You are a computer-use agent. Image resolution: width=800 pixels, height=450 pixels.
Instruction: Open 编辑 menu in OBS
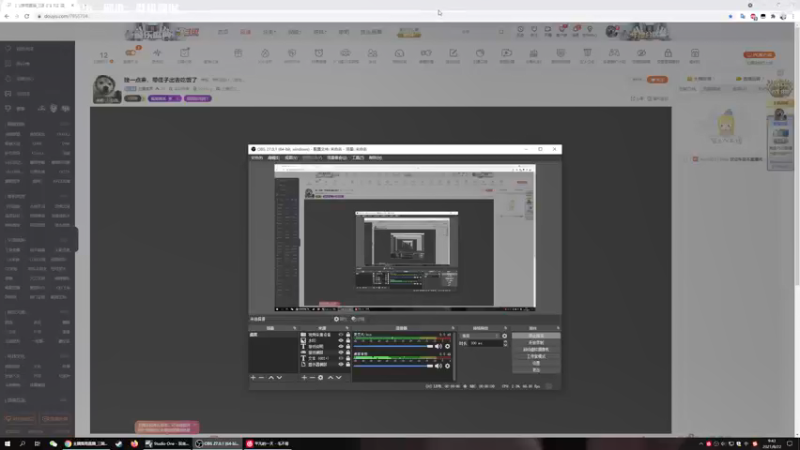(x=273, y=158)
